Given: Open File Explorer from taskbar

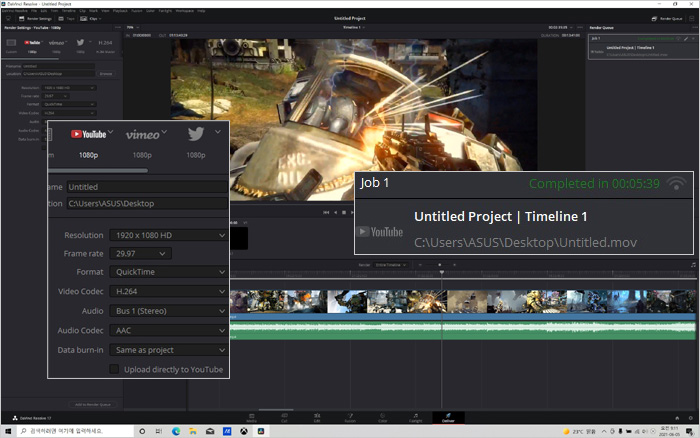Looking at the screenshot, I should [193, 431].
